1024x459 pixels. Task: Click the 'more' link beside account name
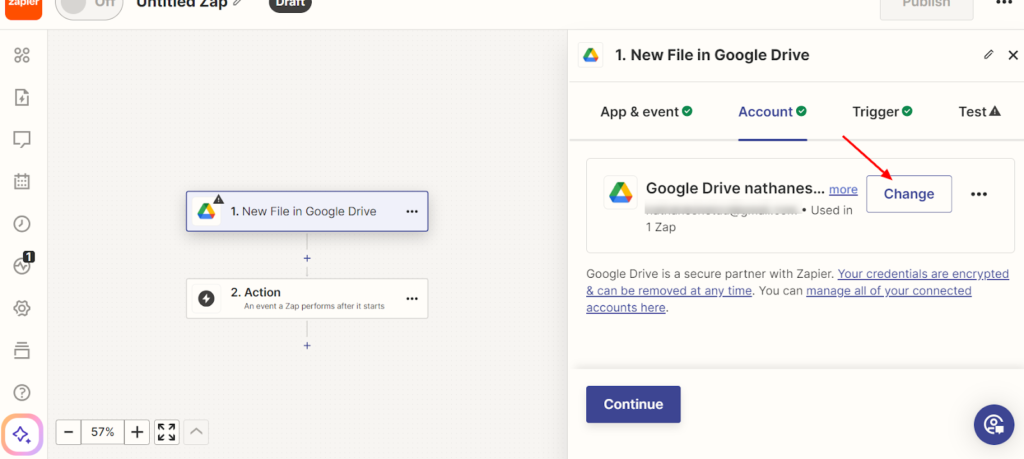[x=843, y=189]
